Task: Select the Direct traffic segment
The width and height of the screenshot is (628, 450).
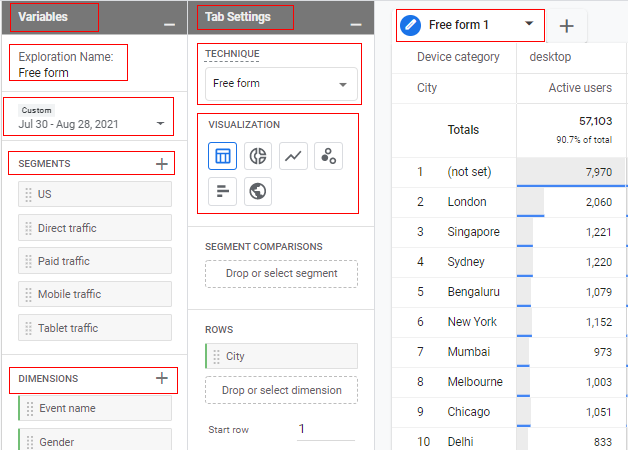Action: click(x=95, y=228)
